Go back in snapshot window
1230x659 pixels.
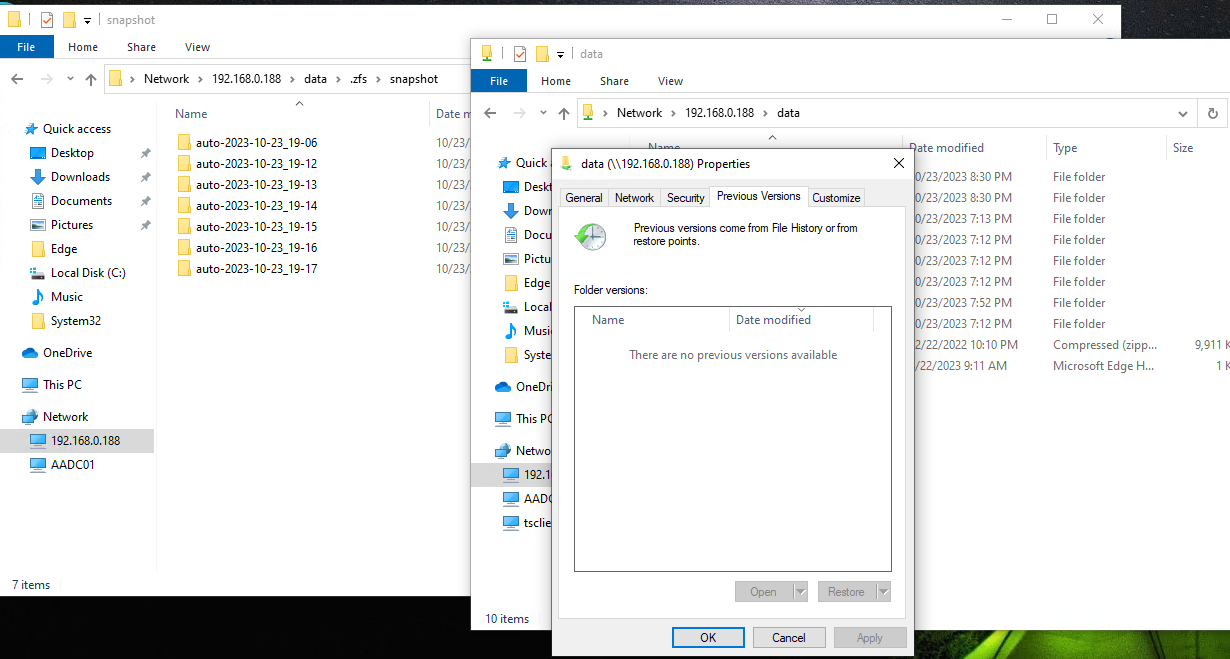[x=18, y=79]
